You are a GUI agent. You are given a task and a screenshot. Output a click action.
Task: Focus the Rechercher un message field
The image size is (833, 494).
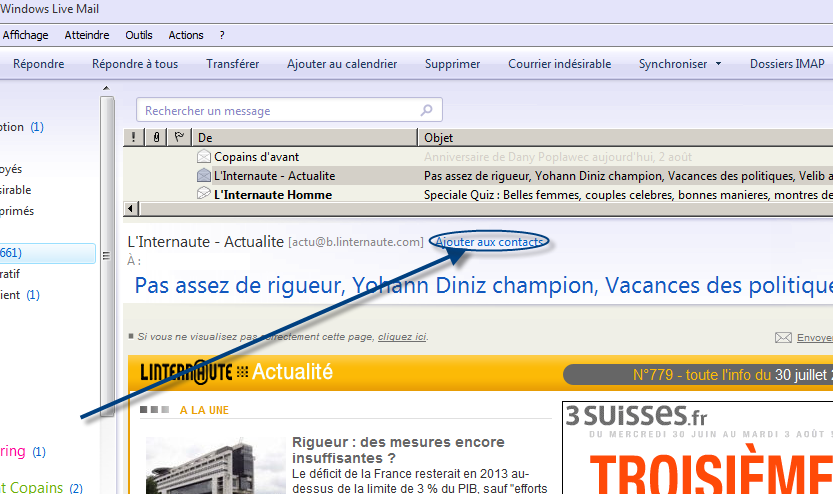click(289, 110)
